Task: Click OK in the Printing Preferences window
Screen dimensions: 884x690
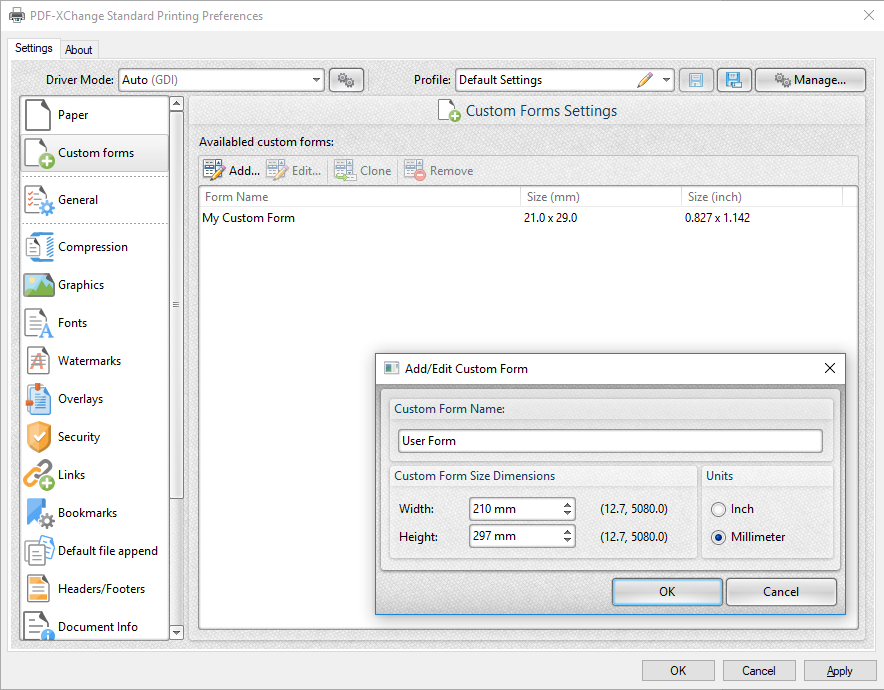Action: coord(678,671)
